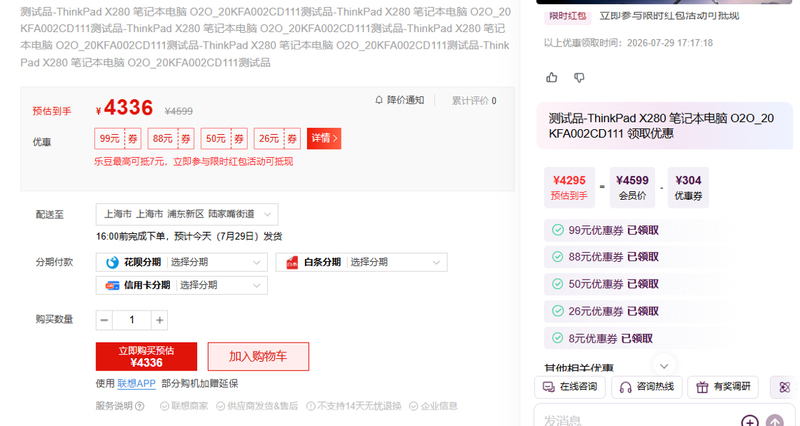
Task: Click the 加入购物车 button
Action: pyautogui.click(x=258, y=357)
